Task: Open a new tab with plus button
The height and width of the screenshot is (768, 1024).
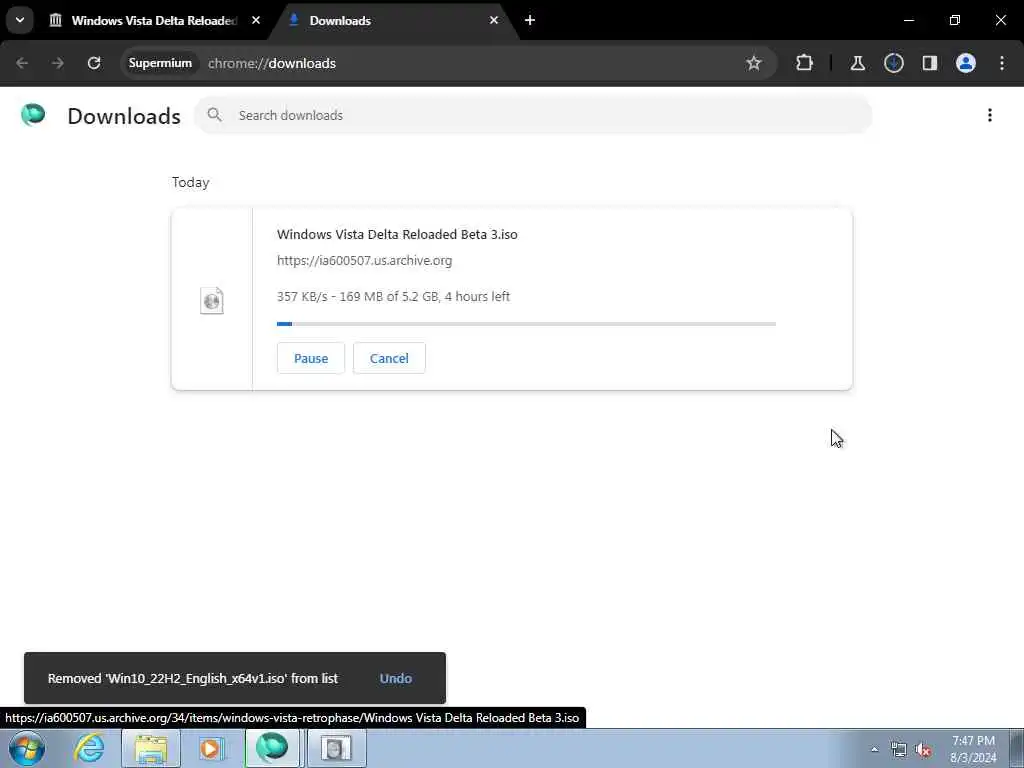Action: coord(530,20)
